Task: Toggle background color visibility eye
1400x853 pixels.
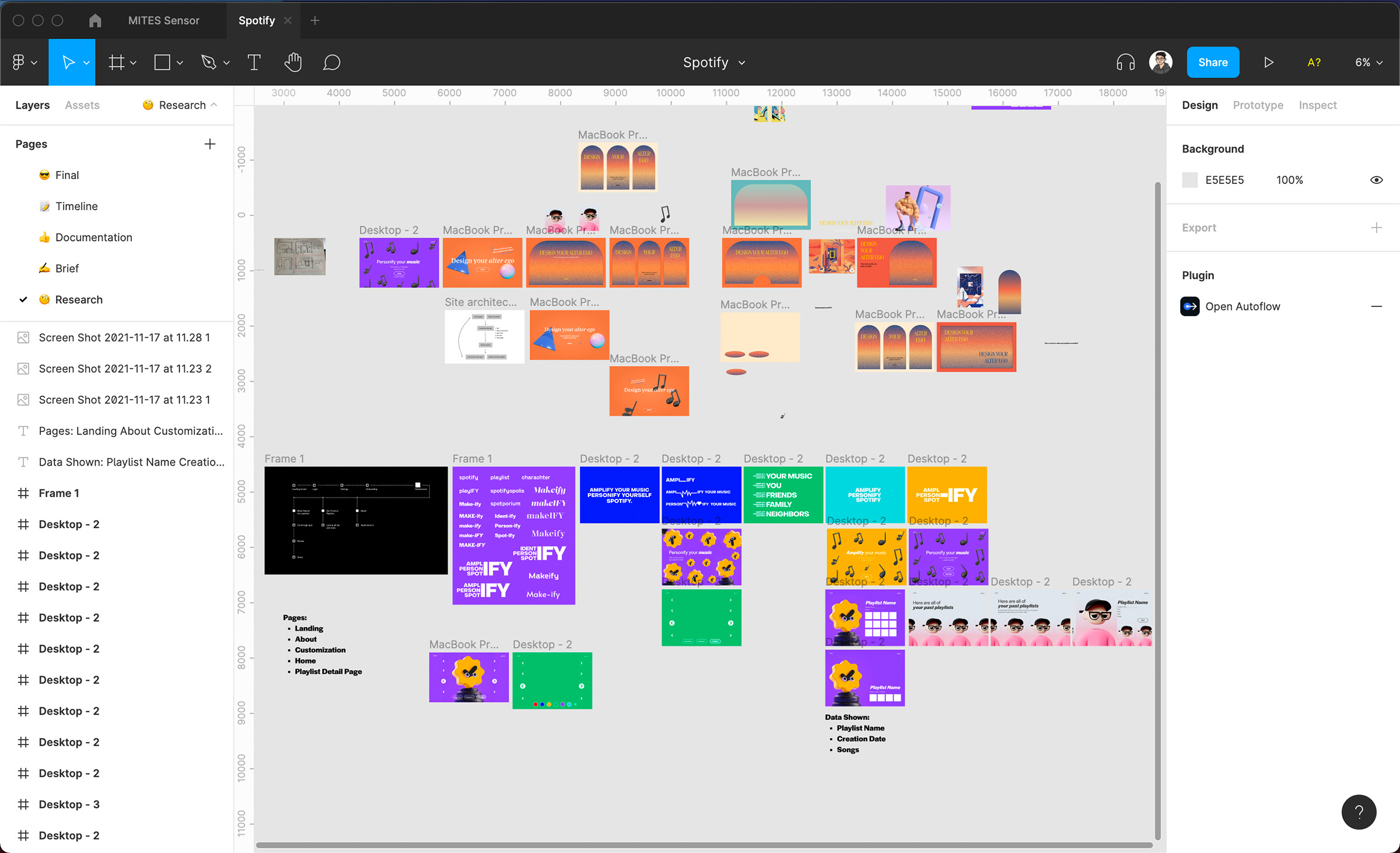Action: [1377, 180]
